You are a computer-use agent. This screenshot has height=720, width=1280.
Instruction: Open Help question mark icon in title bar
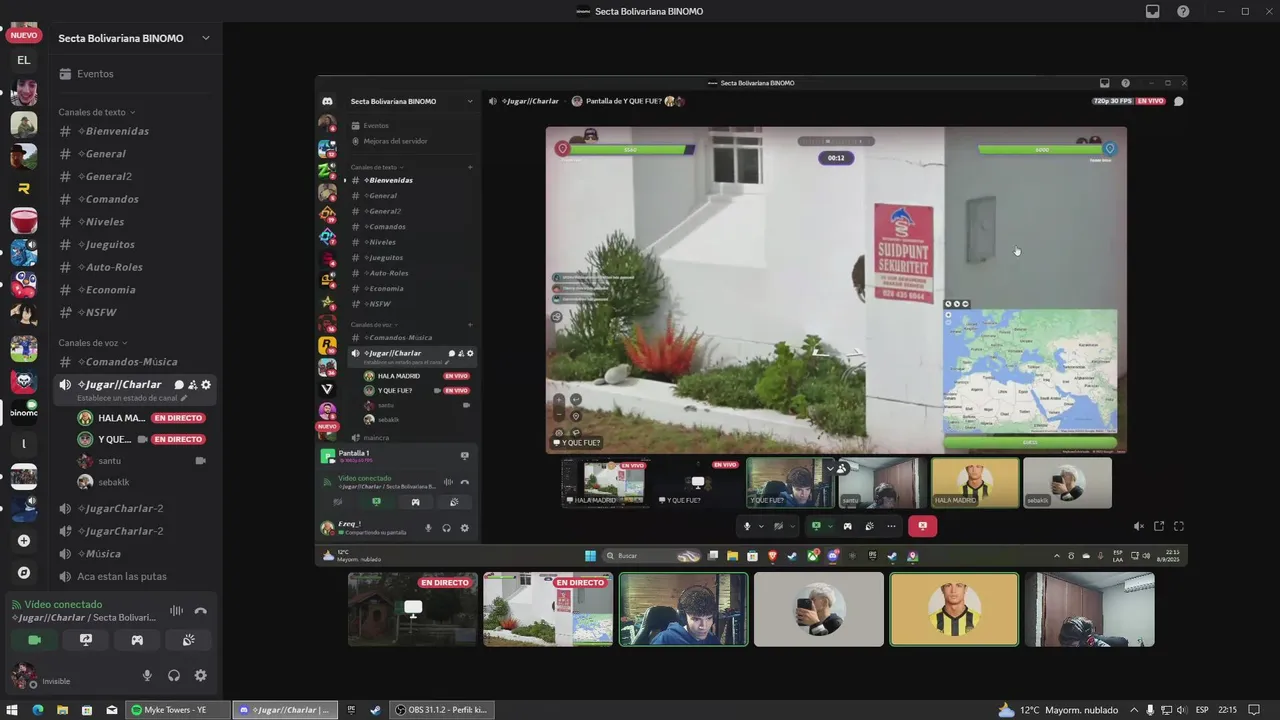[1183, 11]
